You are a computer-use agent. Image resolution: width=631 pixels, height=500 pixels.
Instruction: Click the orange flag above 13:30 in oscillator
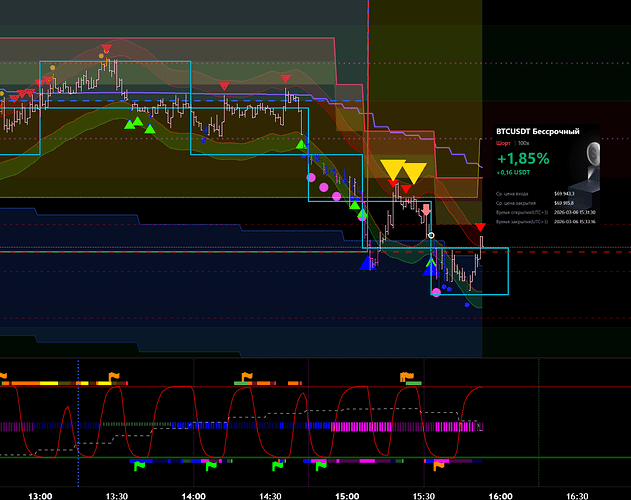pos(111,378)
